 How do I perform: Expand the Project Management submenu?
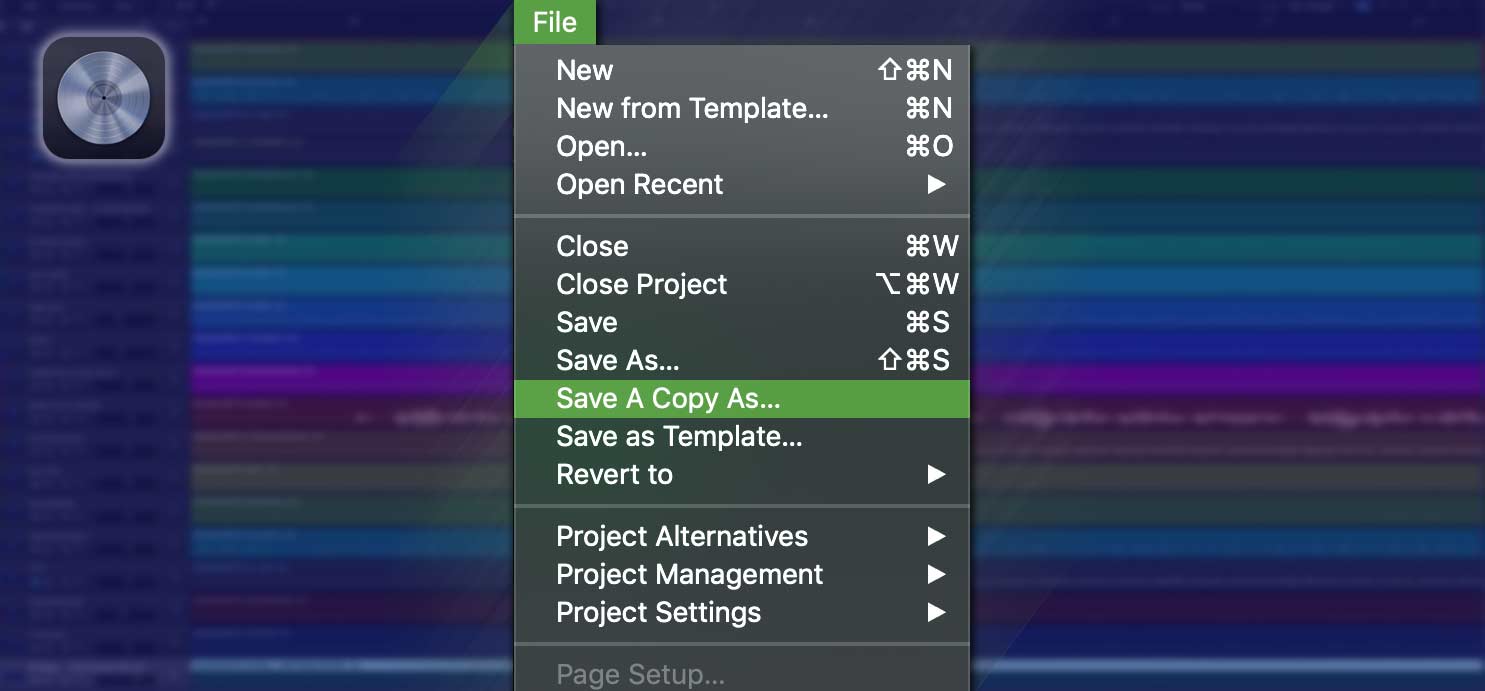[x=689, y=574]
